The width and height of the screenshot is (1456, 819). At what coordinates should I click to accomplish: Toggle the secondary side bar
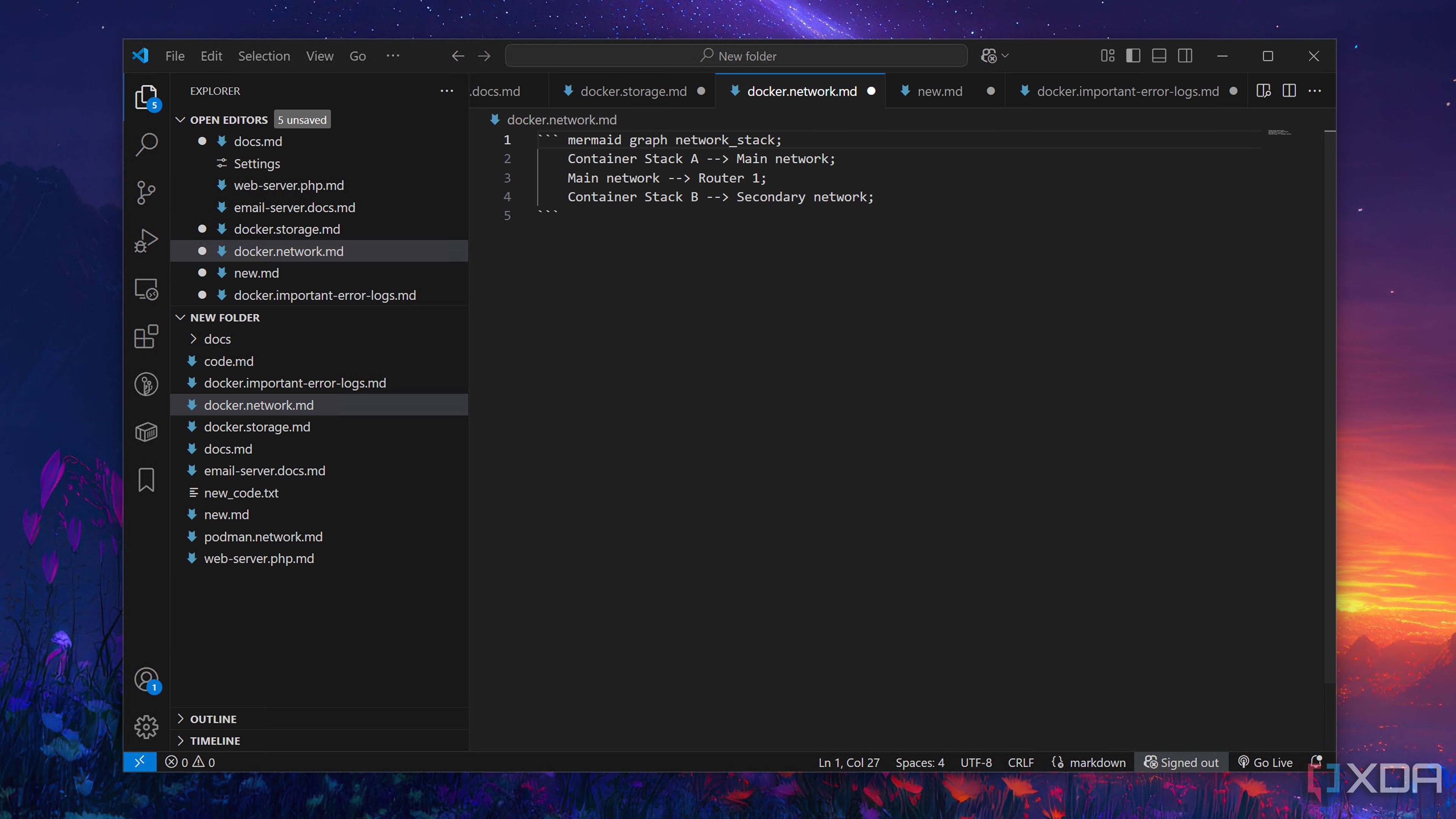[1185, 56]
